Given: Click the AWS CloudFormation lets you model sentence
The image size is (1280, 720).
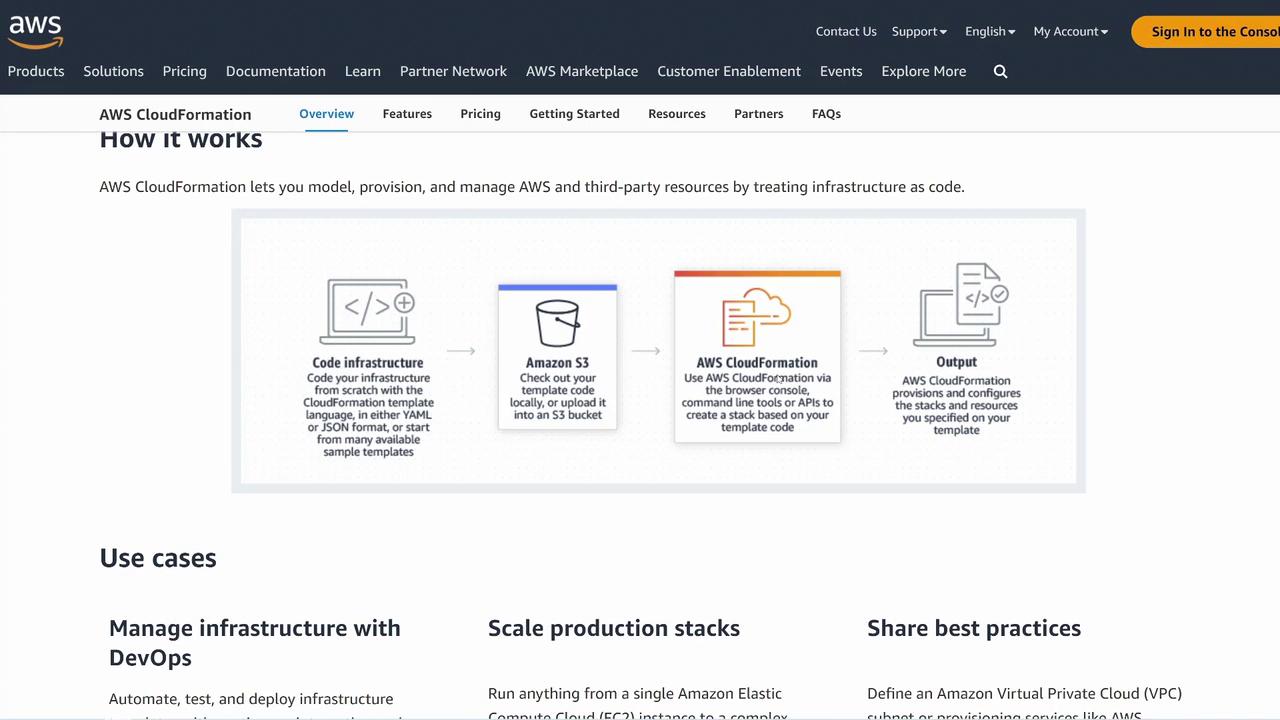Looking at the screenshot, I should pos(532,187).
